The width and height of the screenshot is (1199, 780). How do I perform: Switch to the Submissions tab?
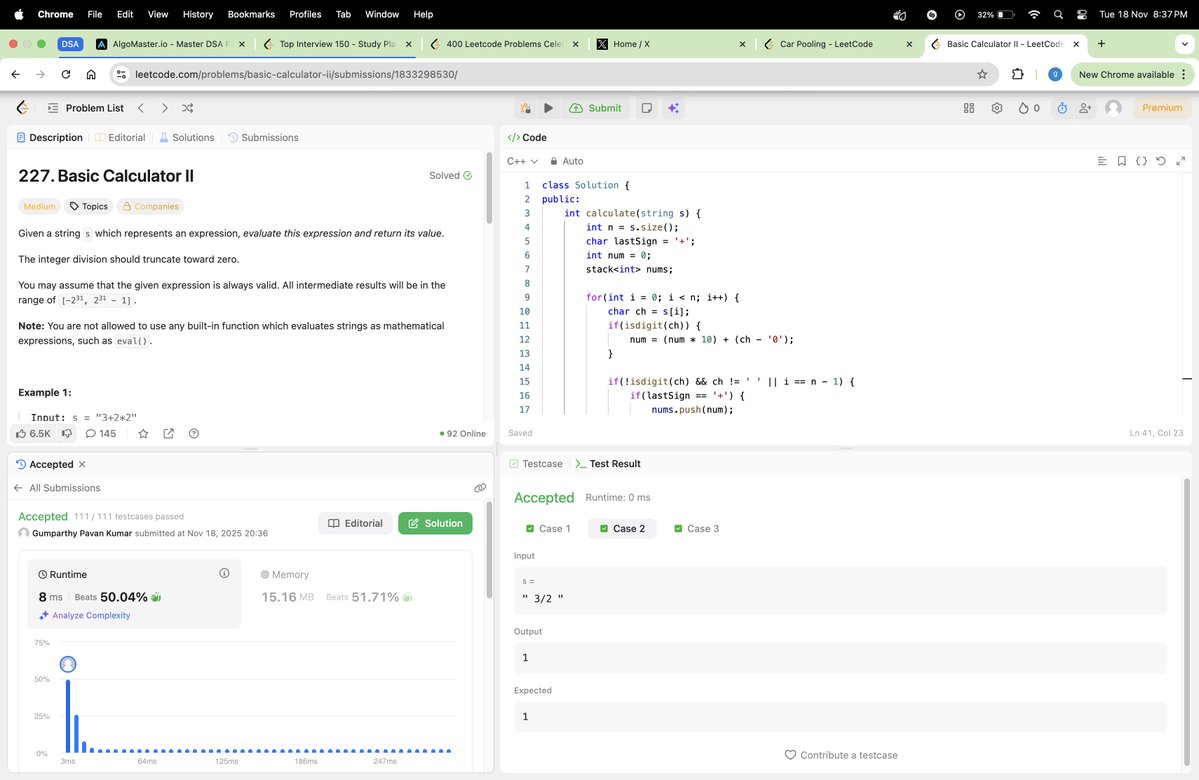[263, 138]
